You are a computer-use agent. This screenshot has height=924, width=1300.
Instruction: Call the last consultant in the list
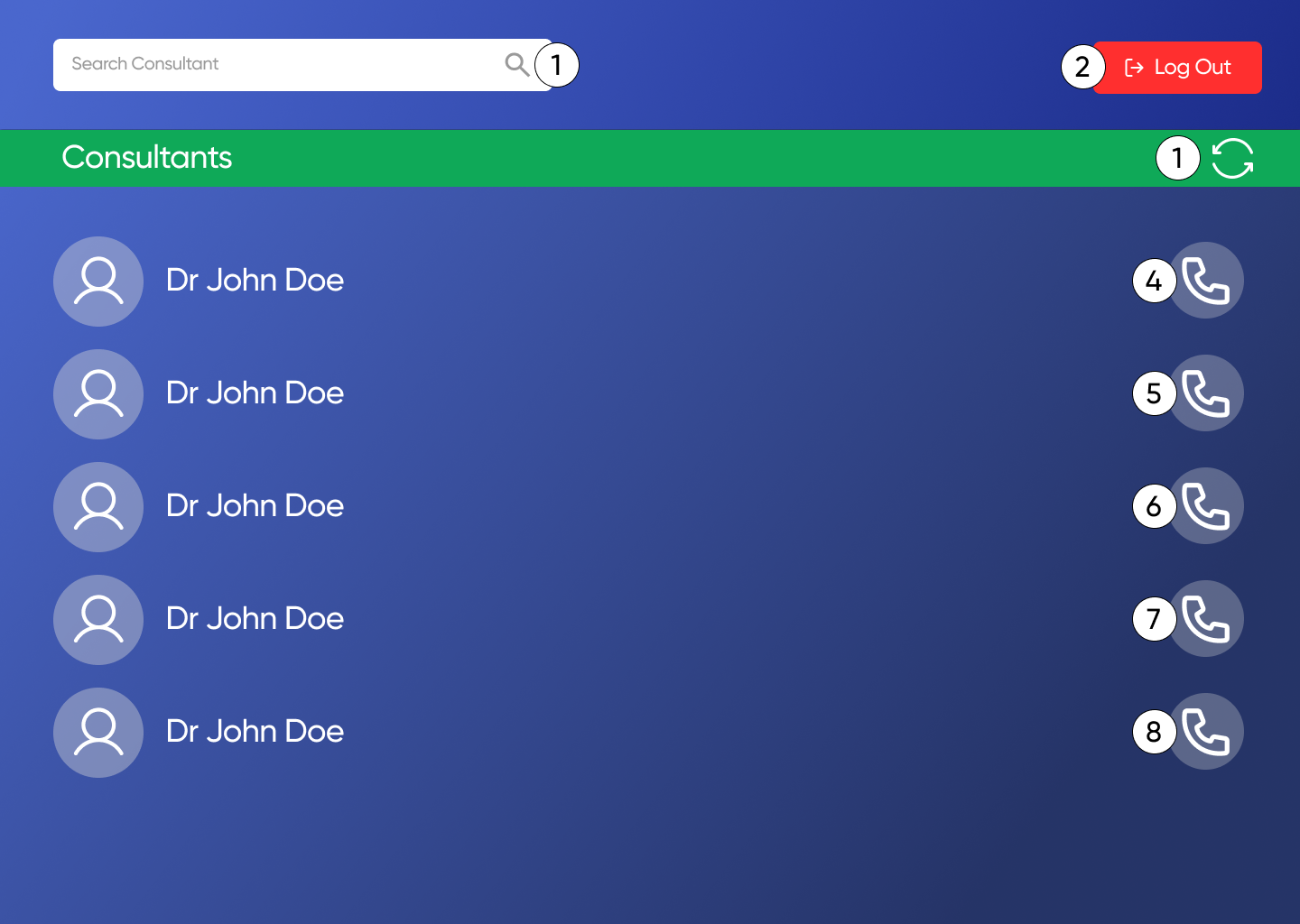1207,732
